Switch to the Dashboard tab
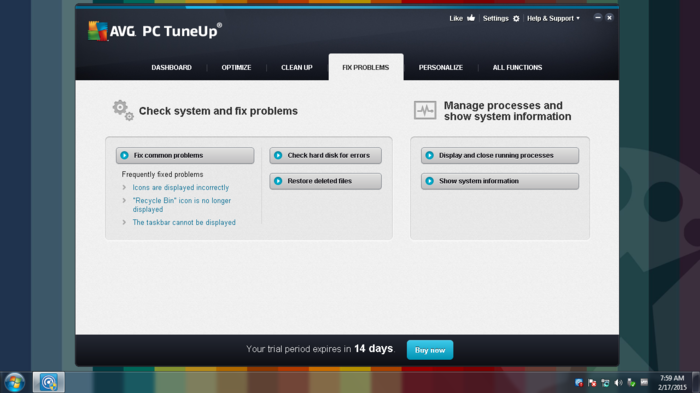Image resolution: width=700 pixels, height=393 pixels. click(171, 67)
